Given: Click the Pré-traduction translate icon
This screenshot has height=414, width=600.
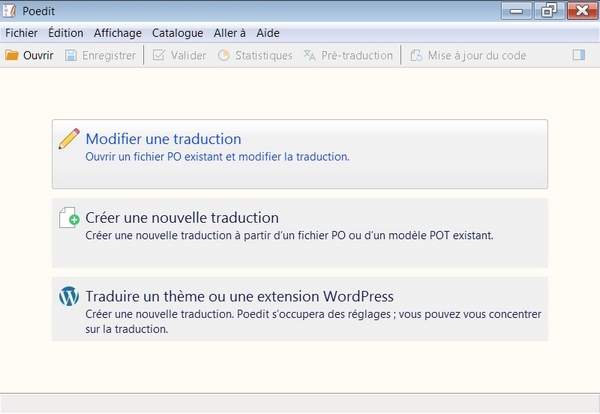Looking at the screenshot, I should point(310,55).
